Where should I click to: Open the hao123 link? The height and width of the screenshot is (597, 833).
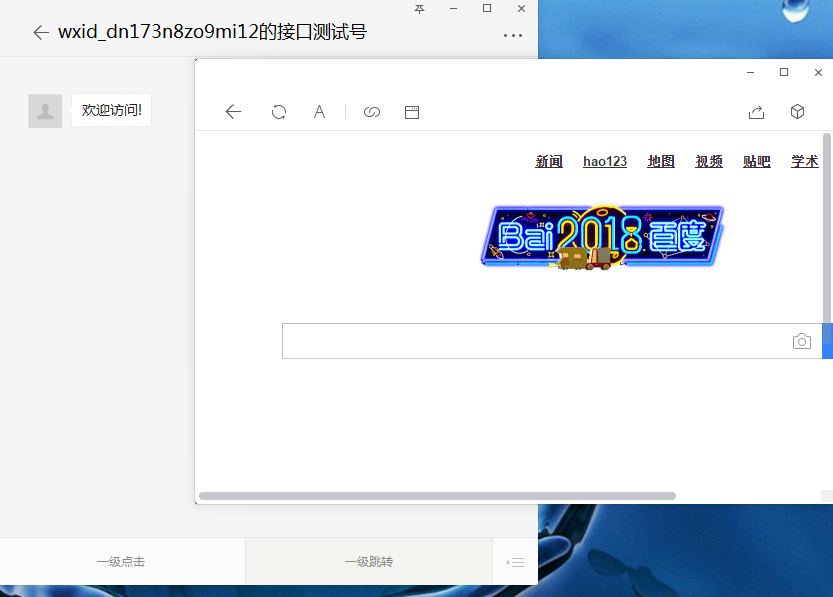pyautogui.click(x=605, y=161)
